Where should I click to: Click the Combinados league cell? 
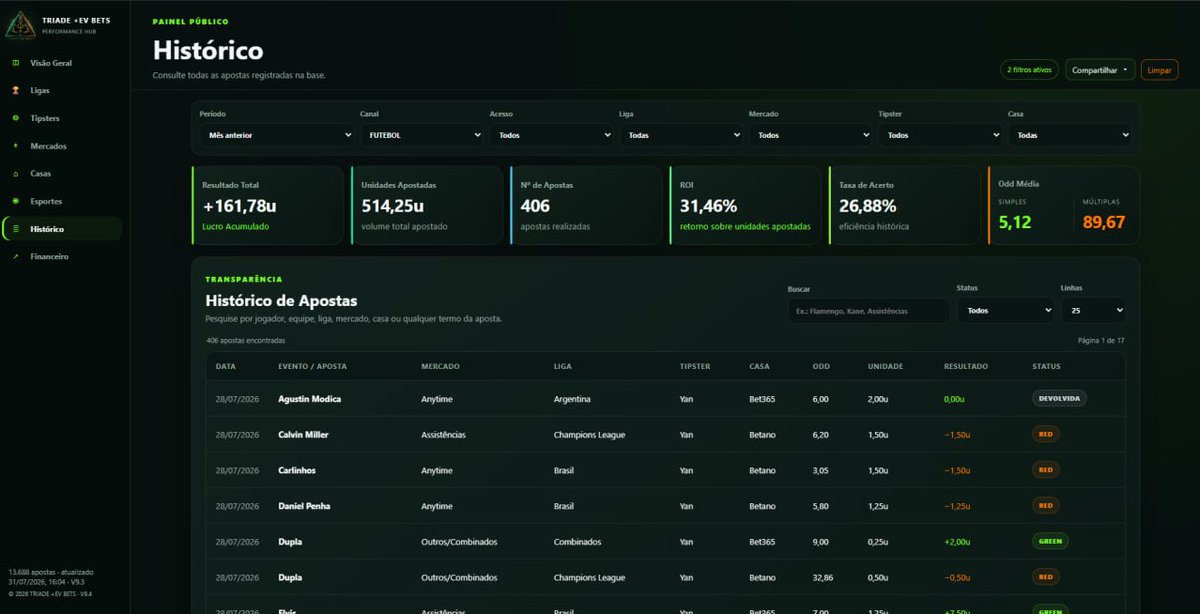[577, 541]
